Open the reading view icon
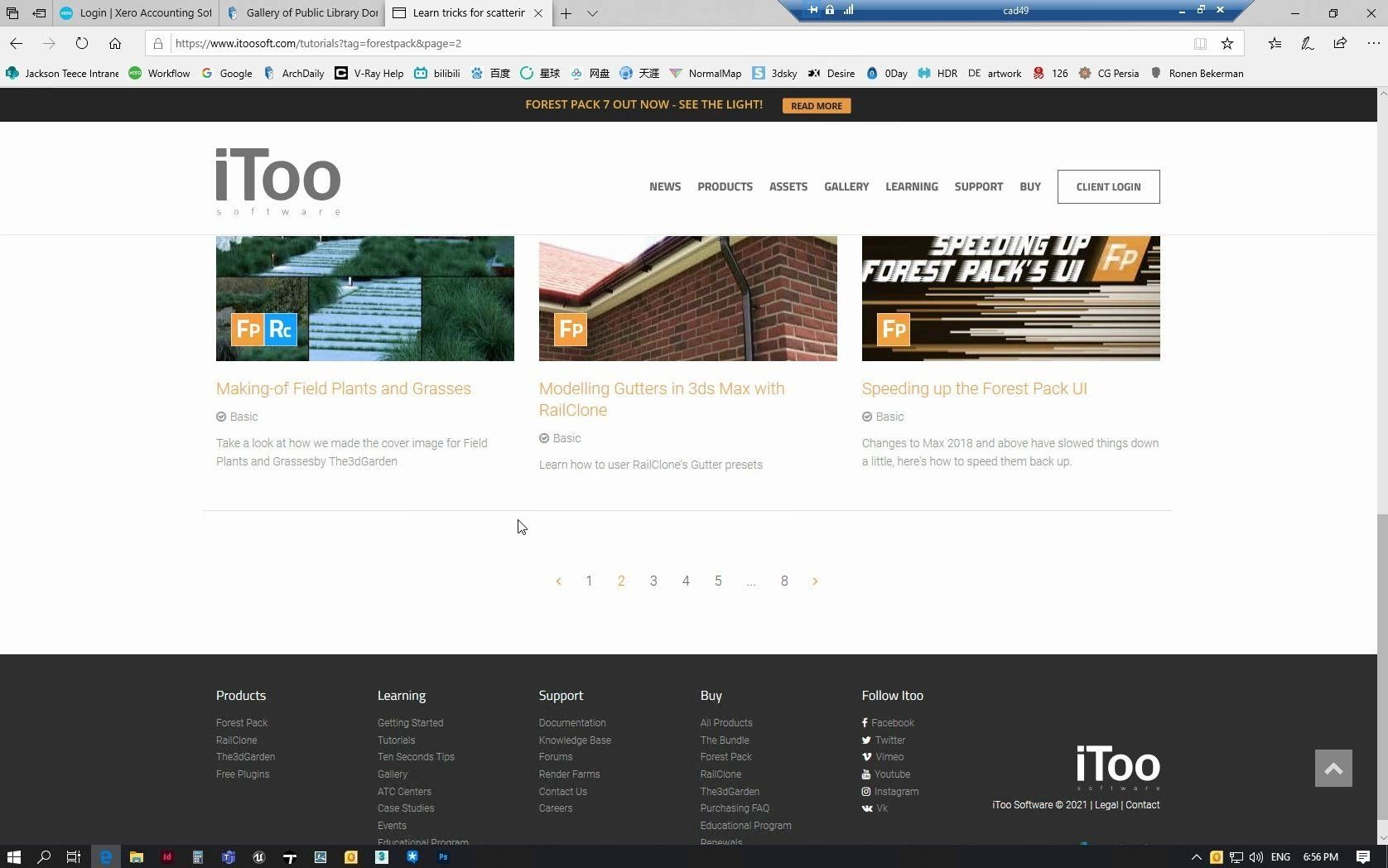This screenshot has width=1388, height=868. coord(1200,43)
